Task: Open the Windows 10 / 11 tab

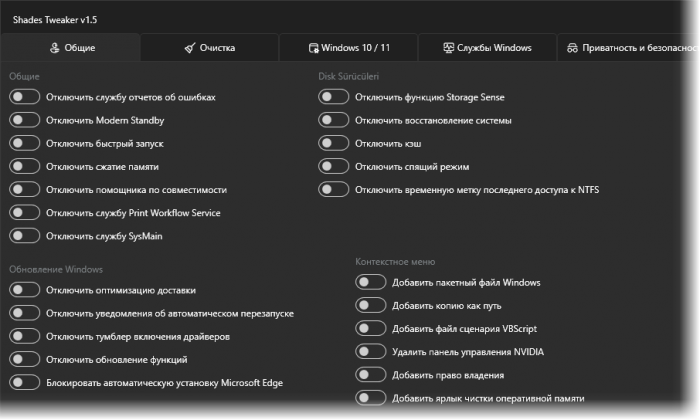Action: 350,48
